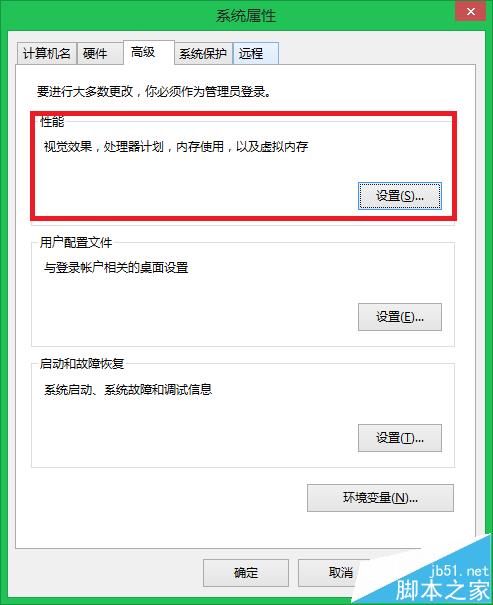Click the 性能 group label
Image resolution: width=493 pixels, height=605 pixels.
tap(52, 122)
